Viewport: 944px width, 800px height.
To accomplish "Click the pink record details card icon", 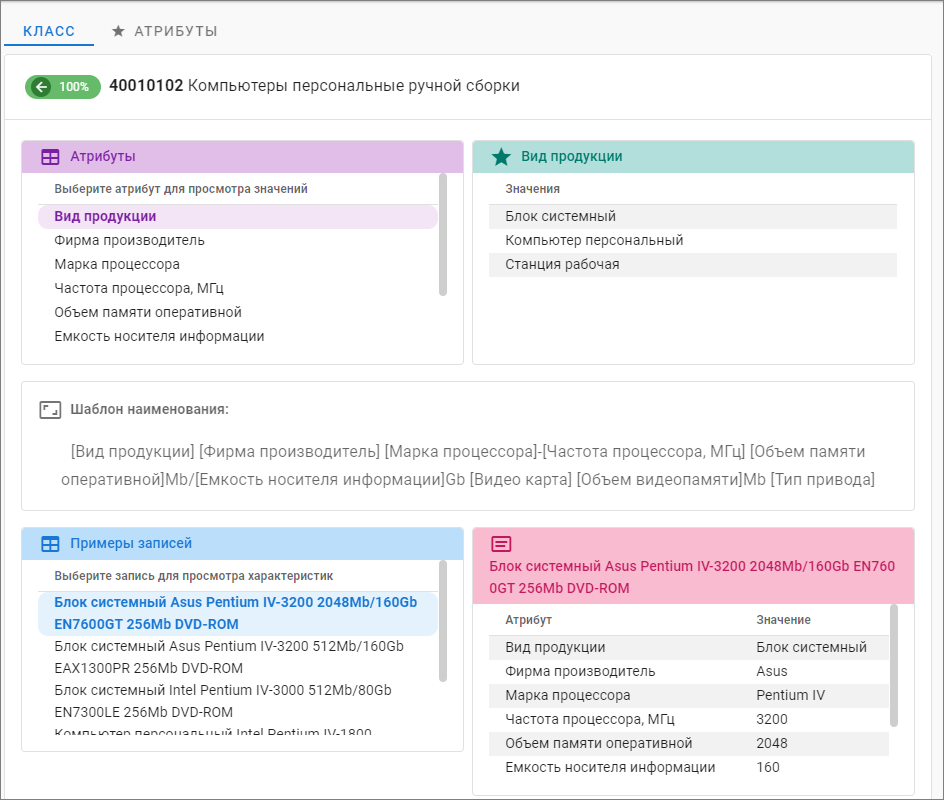I will [501, 544].
